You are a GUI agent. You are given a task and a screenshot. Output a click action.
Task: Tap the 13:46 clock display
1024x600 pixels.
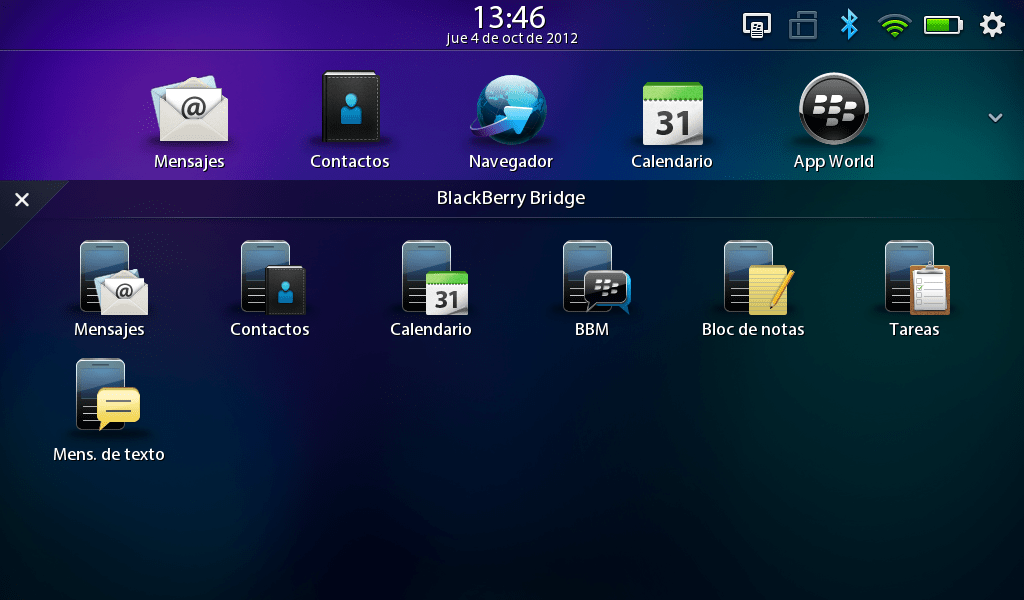pyautogui.click(x=511, y=18)
